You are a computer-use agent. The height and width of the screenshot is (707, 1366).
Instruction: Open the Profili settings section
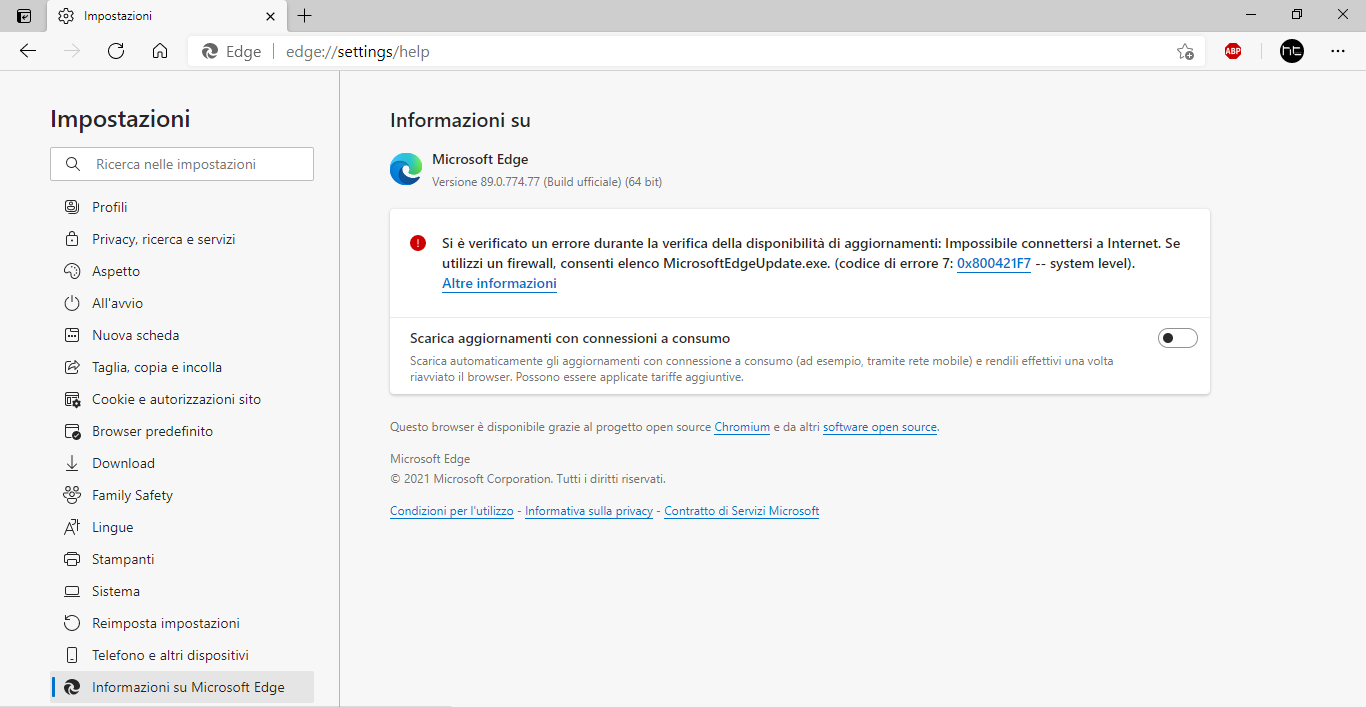(182, 207)
